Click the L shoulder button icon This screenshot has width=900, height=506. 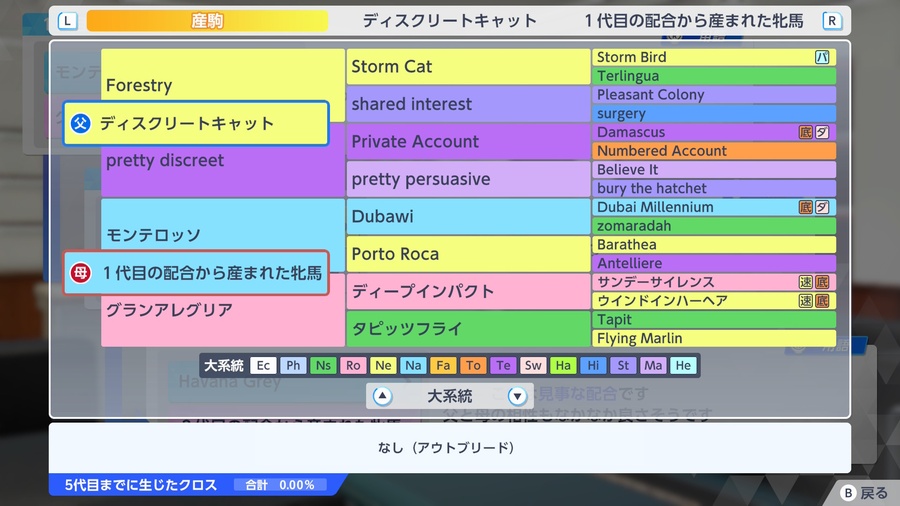coord(67,21)
